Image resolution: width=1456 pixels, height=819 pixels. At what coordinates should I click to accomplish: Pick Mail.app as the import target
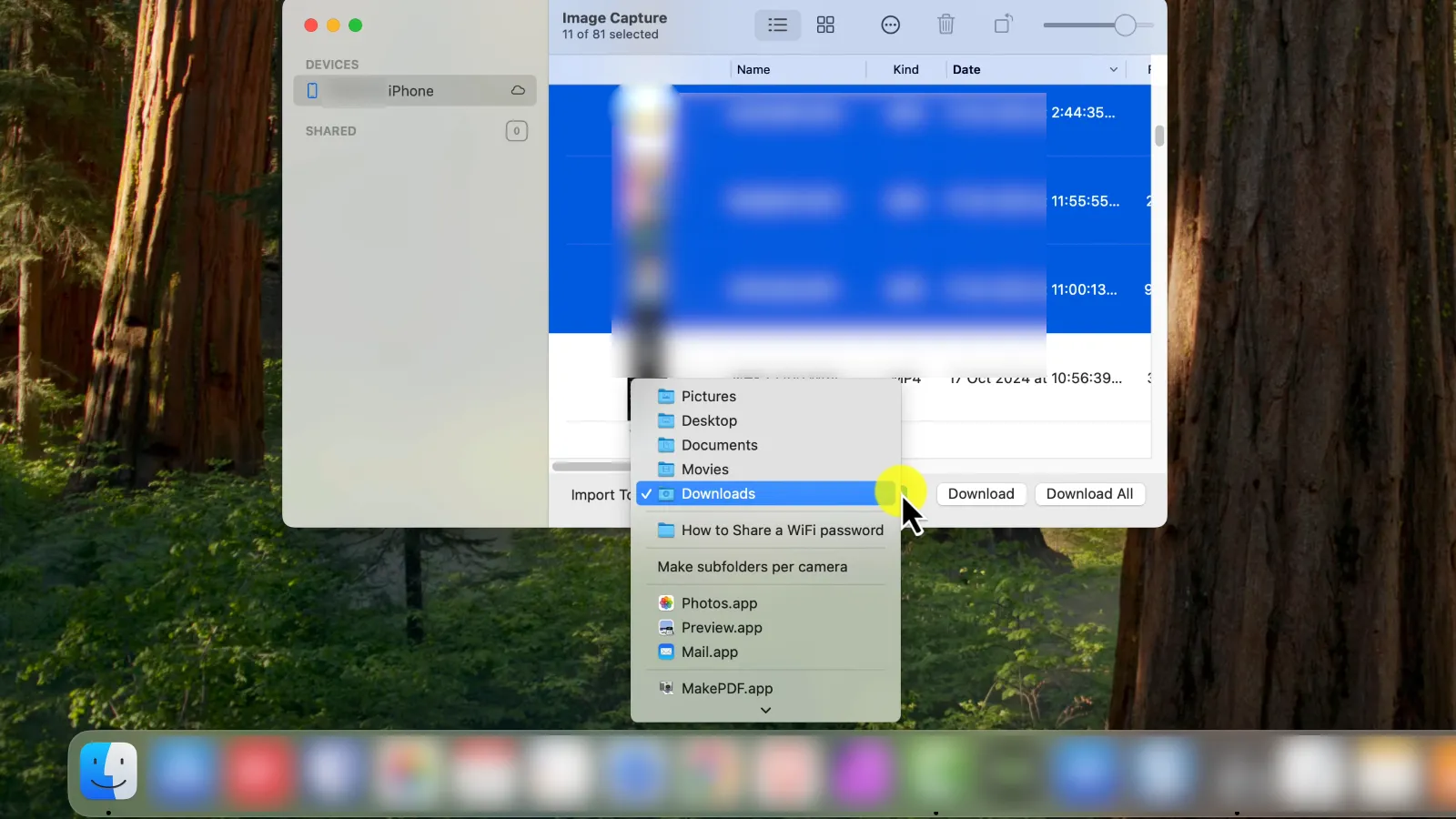[709, 652]
